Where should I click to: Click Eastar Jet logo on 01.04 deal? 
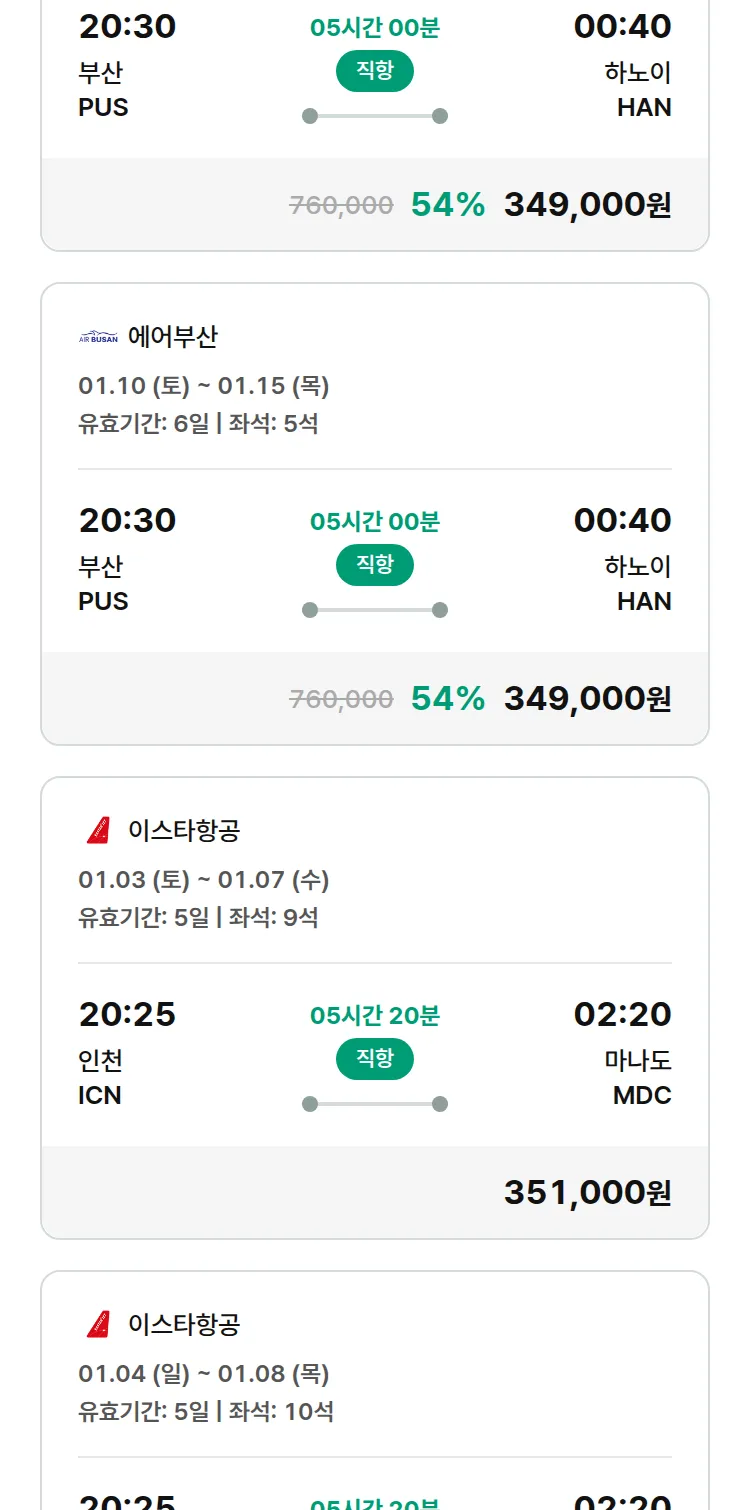point(98,1324)
